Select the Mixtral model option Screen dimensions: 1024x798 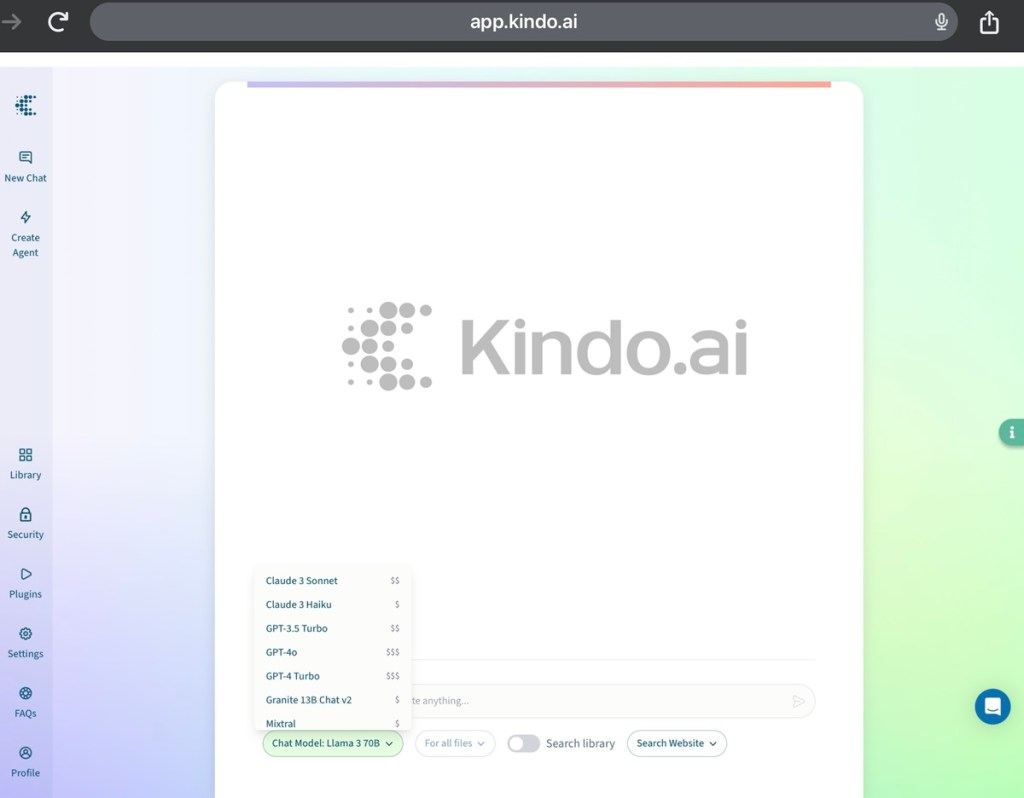click(x=281, y=723)
